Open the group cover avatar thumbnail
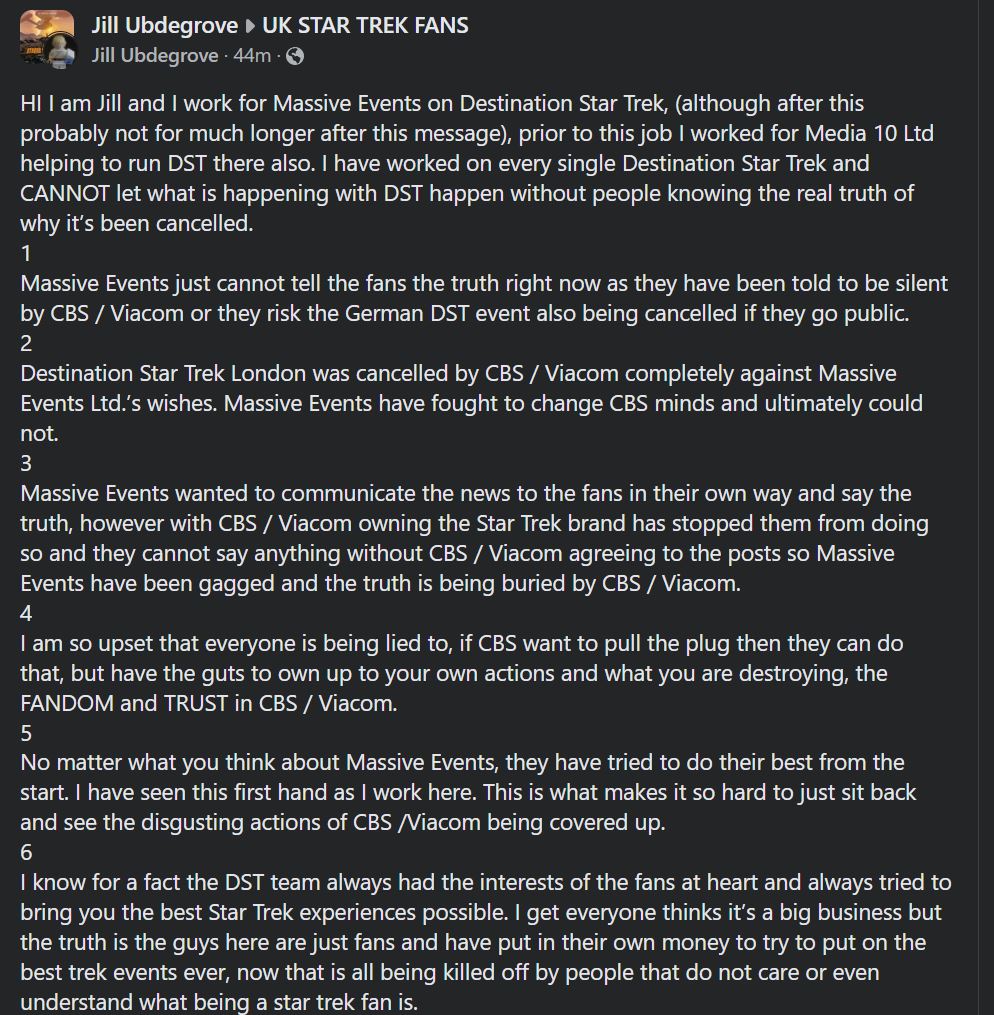Screen dimensions: 994x1015 pos(46,37)
